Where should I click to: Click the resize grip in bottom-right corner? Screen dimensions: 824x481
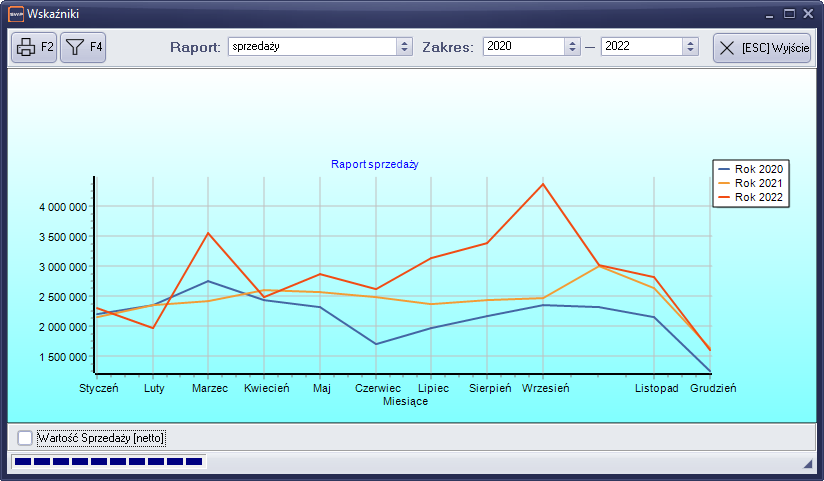point(808,465)
